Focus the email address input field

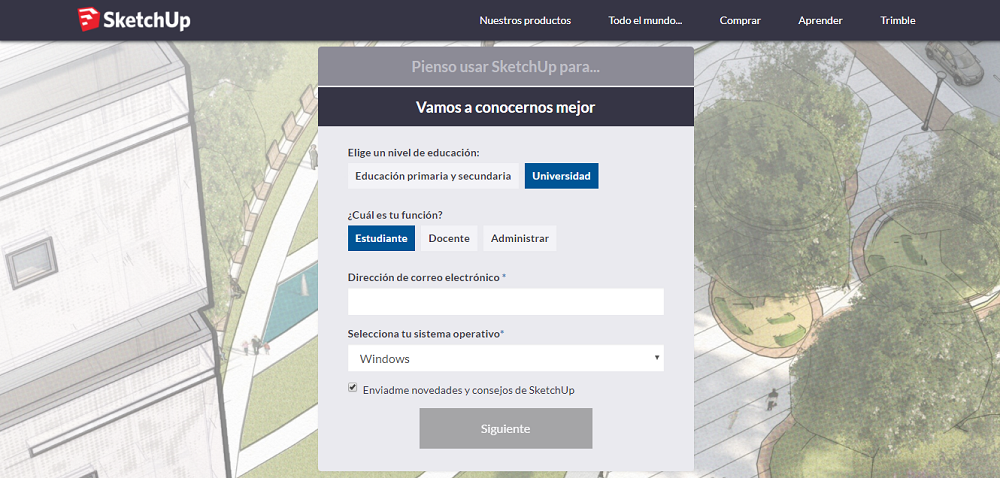[506, 301]
